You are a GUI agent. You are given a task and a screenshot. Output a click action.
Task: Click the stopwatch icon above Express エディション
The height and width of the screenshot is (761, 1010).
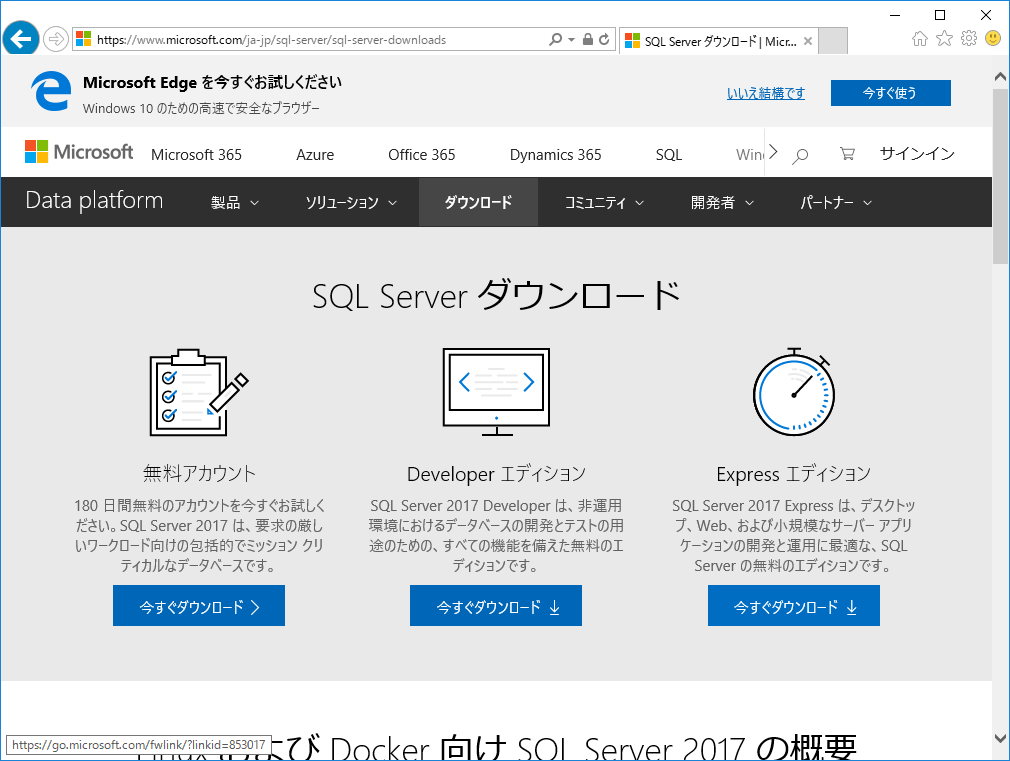pos(794,392)
